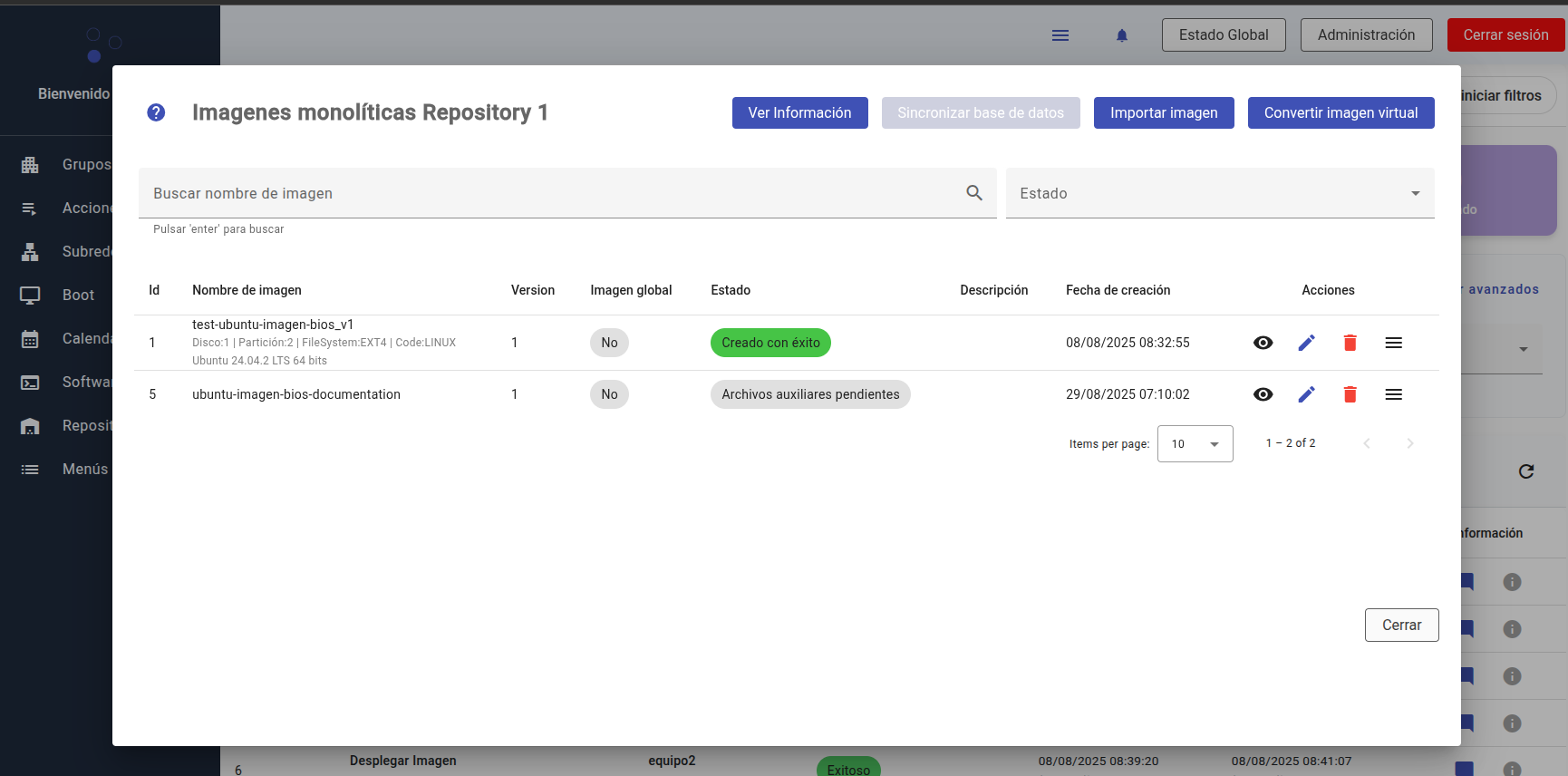Viewport: 1568px width, 776px height.
Task: Edit test-ubuntu-imagen-bios_v1 with pencil icon
Action: 1306,343
